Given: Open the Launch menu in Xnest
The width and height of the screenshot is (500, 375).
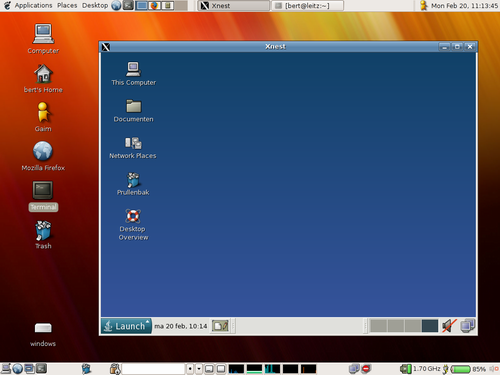Looking at the screenshot, I should click(126, 326).
